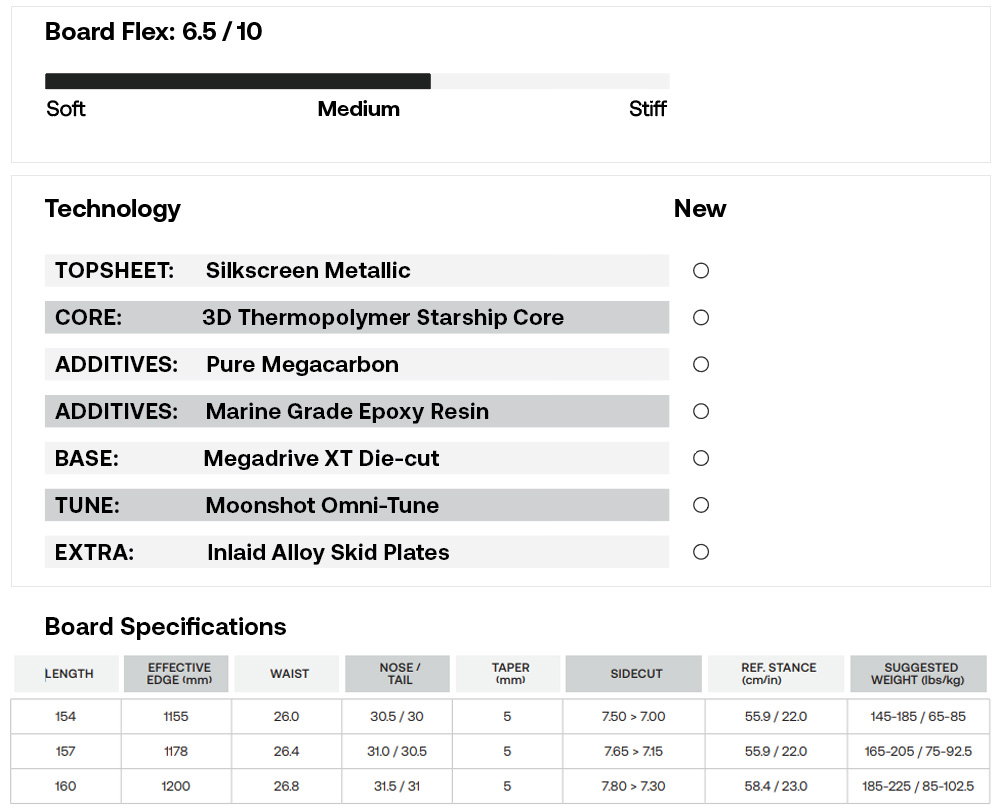Select New radio for Silkscreen Metallic topsheet

701,270
